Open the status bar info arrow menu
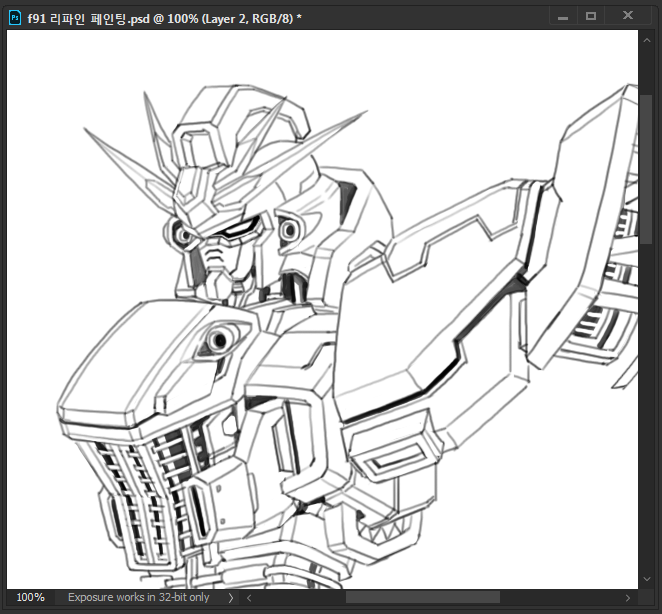Screen dimensions: 662x614 [x=231, y=598]
